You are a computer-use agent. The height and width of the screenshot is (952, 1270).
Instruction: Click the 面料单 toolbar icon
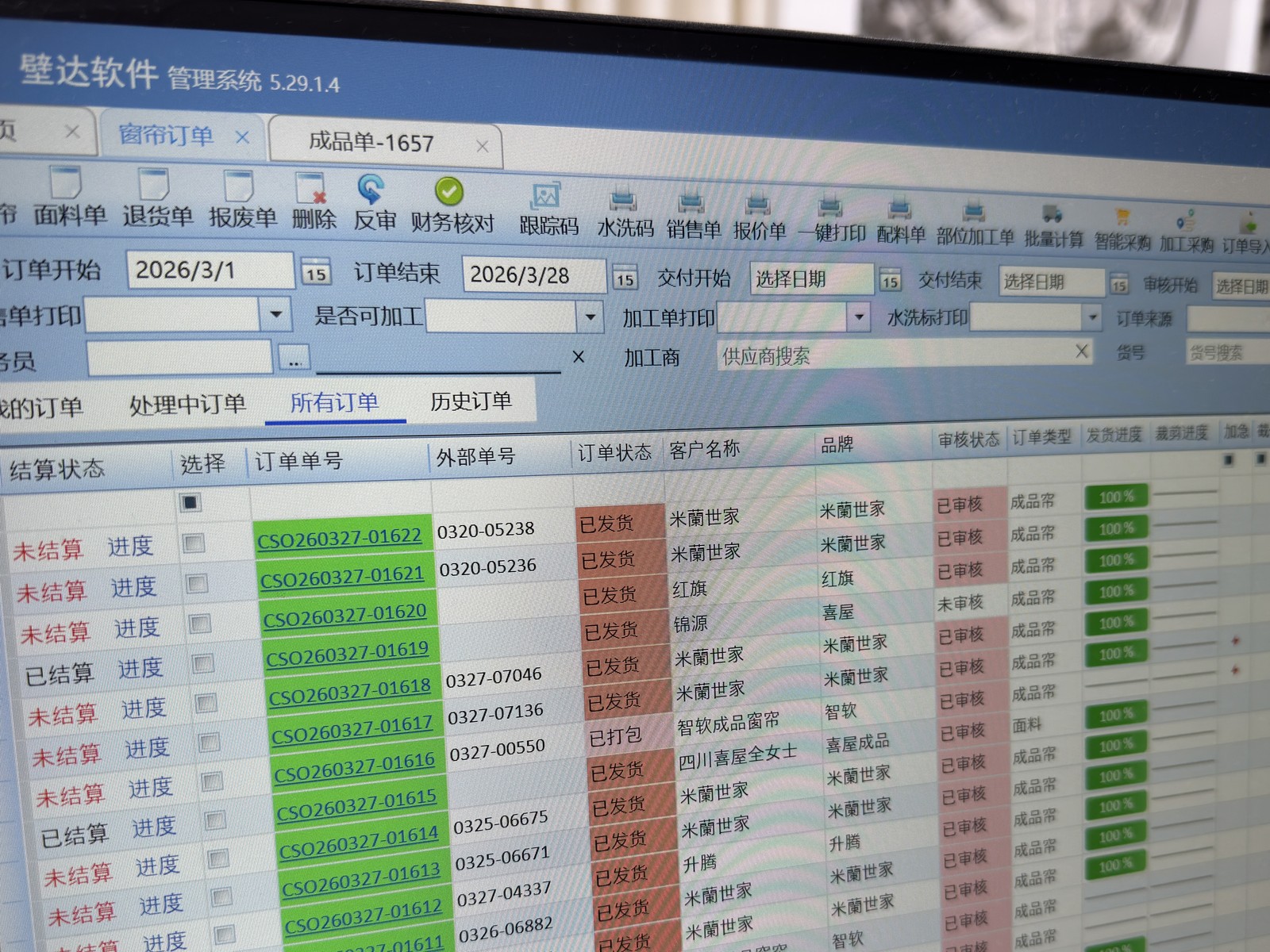coord(66,182)
